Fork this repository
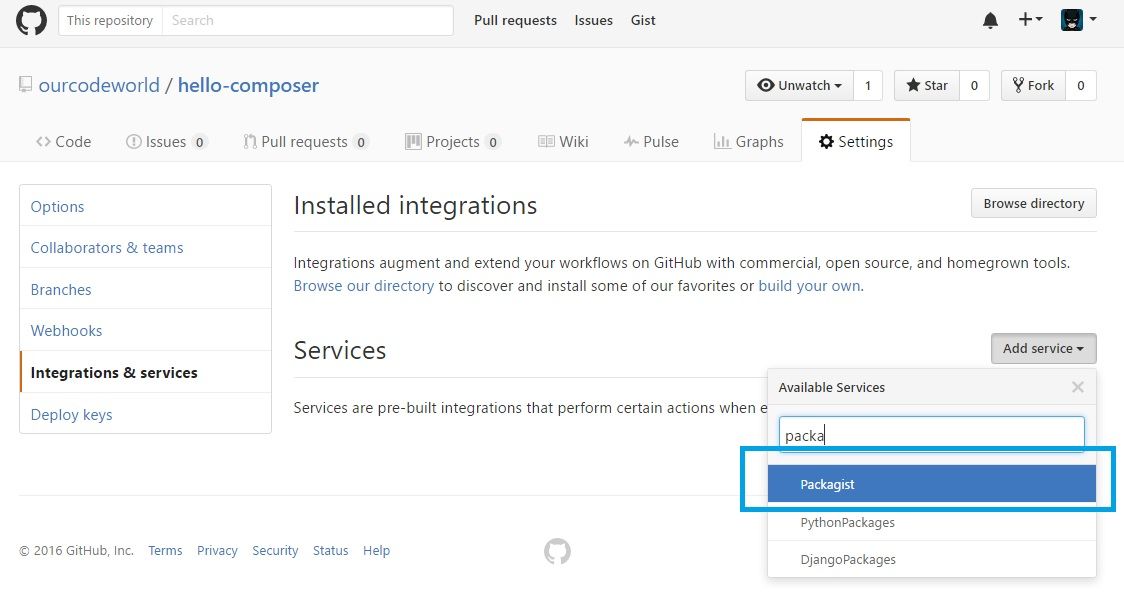The image size is (1124, 595). click(1033, 86)
